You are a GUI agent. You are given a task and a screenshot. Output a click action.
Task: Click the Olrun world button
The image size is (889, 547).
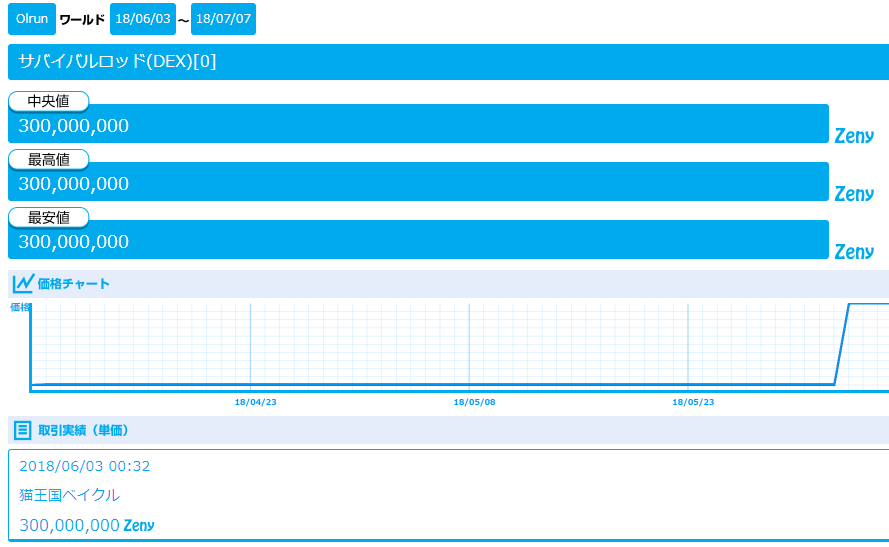[32, 19]
